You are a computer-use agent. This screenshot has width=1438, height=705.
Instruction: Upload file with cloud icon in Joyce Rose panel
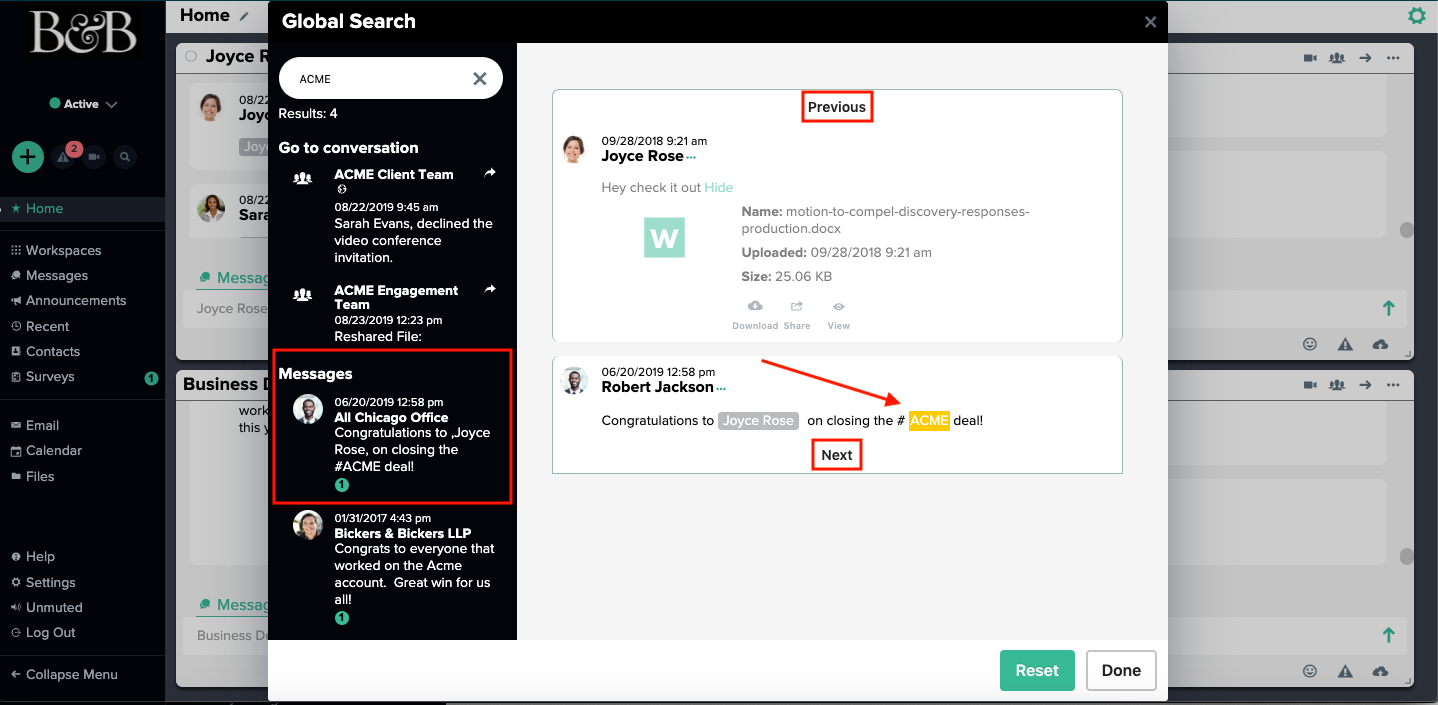coord(1381,344)
